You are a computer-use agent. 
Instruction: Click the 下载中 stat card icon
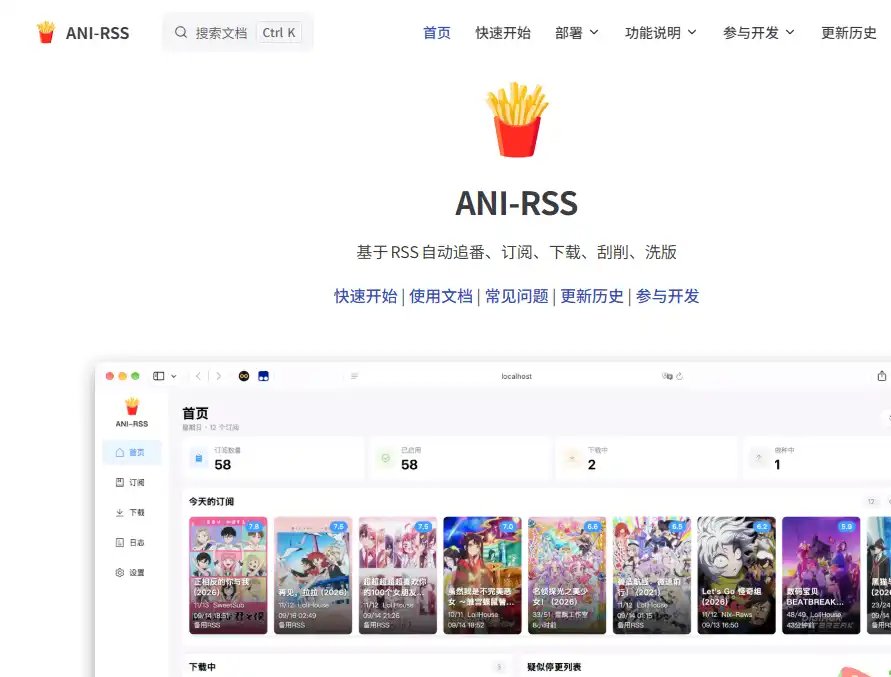tap(572, 458)
